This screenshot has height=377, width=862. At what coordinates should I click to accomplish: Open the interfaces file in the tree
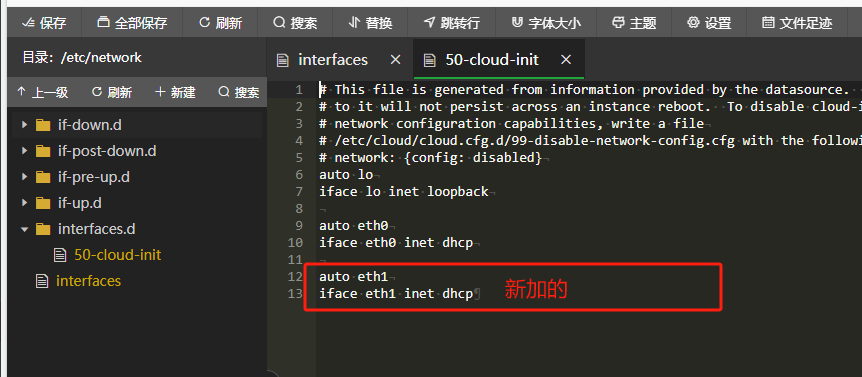pos(89,281)
